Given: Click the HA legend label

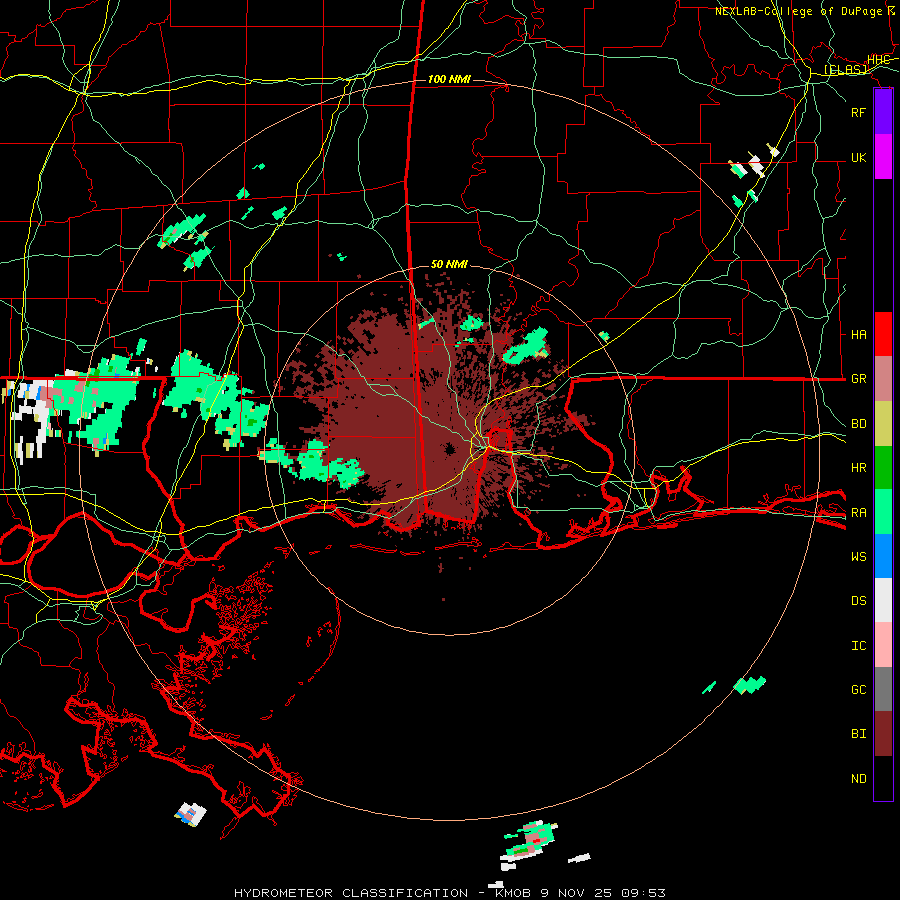Looking at the screenshot, I should (x=859, y=335).
